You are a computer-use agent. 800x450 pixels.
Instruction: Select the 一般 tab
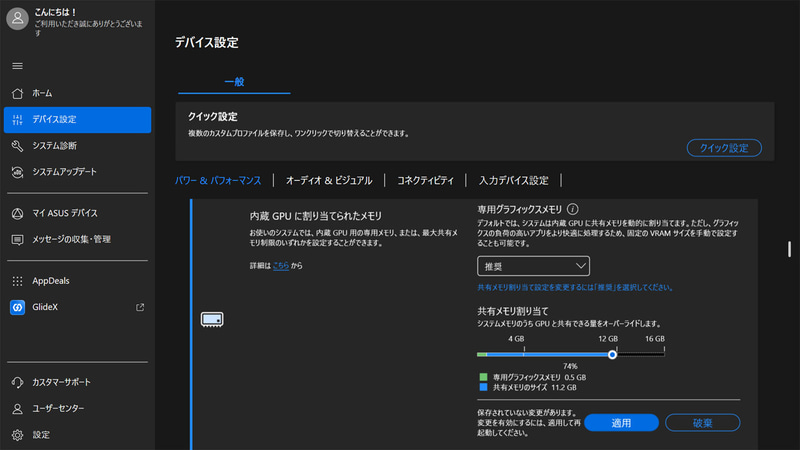coord(234,82)
